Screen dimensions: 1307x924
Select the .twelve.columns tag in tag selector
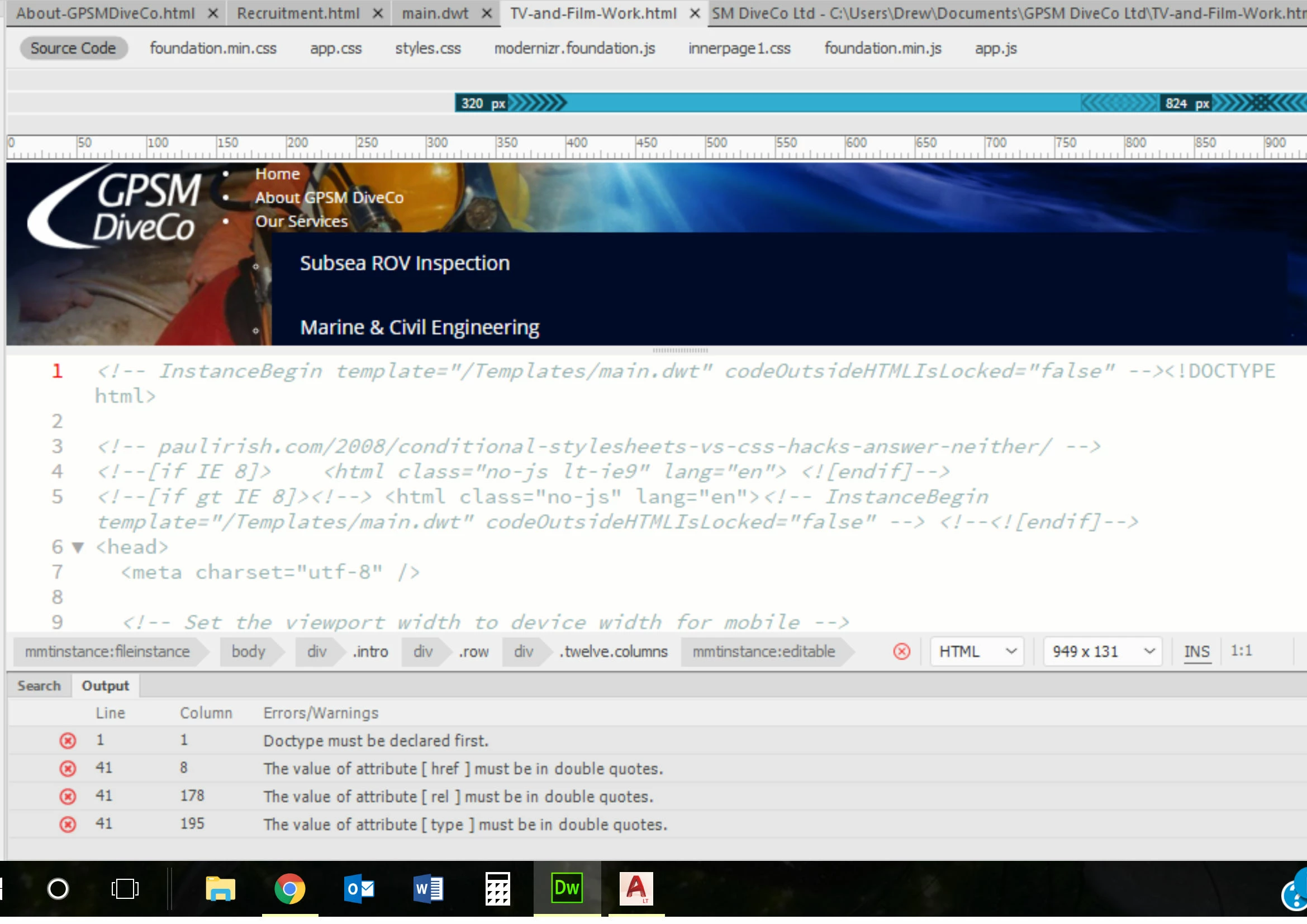[x=612, y=651]
